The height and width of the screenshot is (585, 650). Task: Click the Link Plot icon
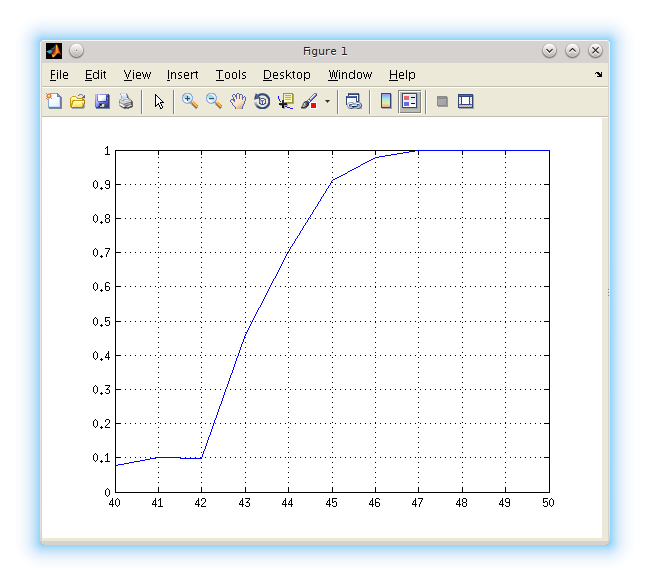(354, 101)
